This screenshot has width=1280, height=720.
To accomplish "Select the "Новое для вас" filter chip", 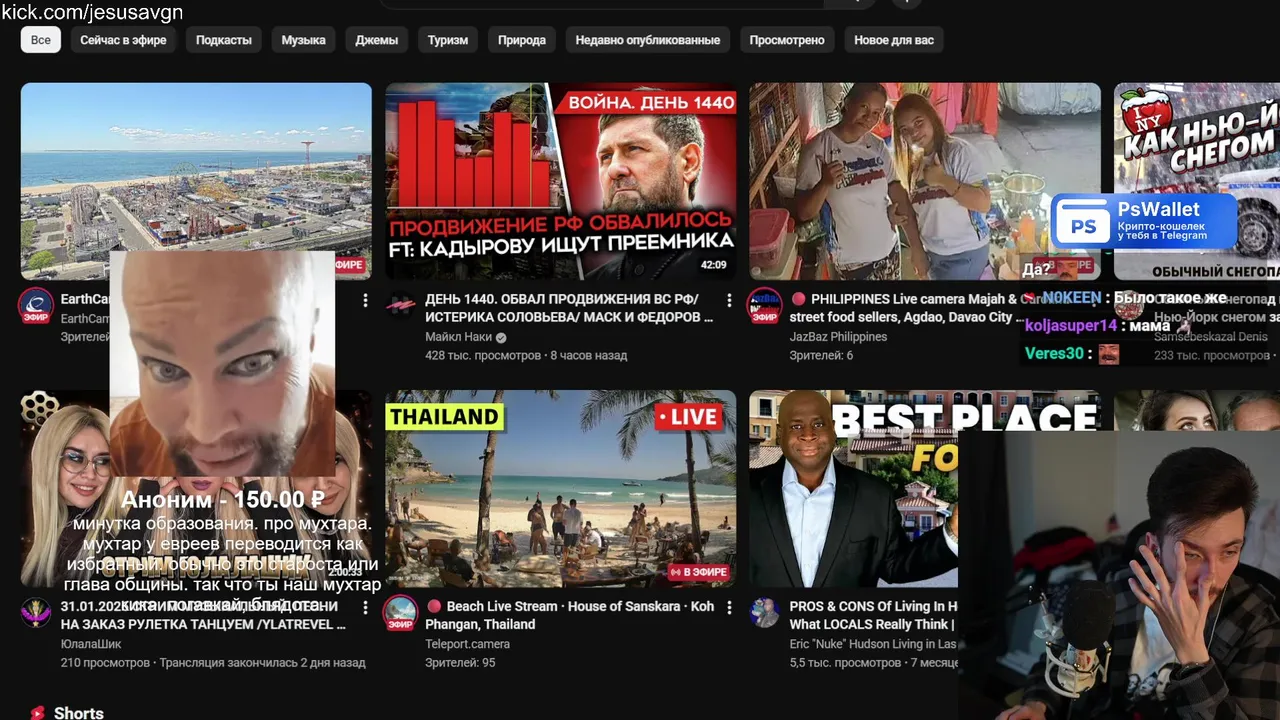I will [x=894, y=40].
